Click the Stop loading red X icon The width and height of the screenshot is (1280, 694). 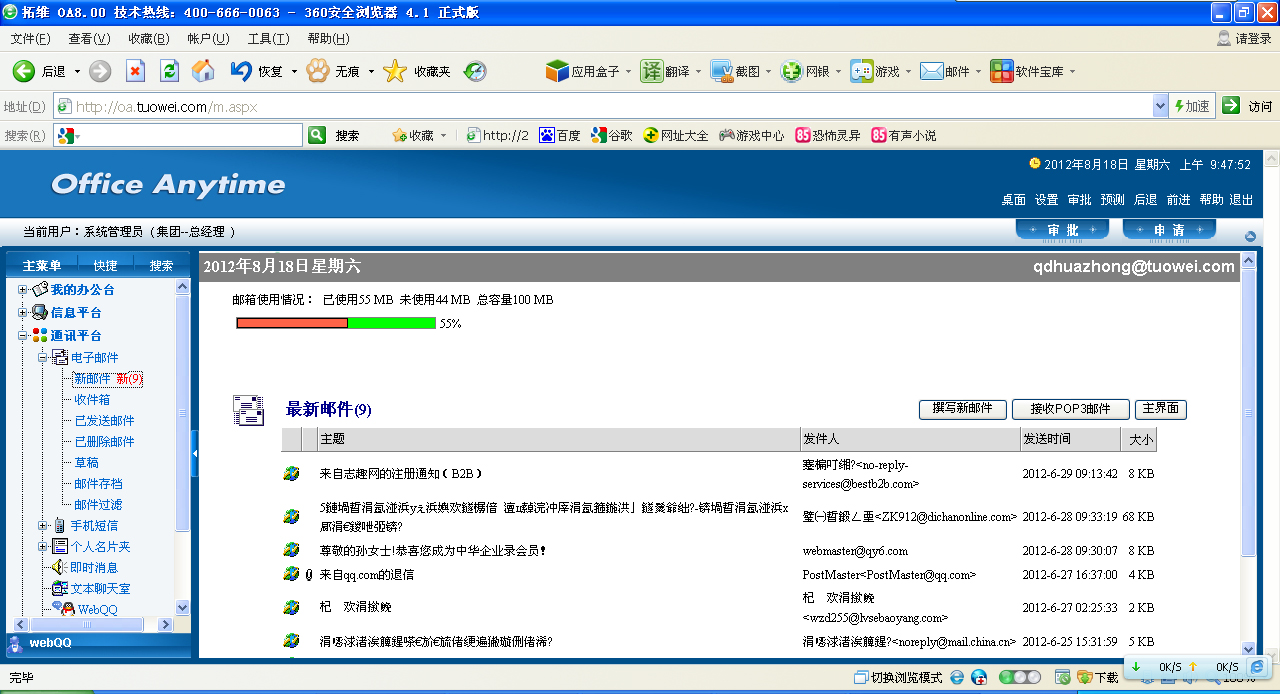click(x=135, y=71)
